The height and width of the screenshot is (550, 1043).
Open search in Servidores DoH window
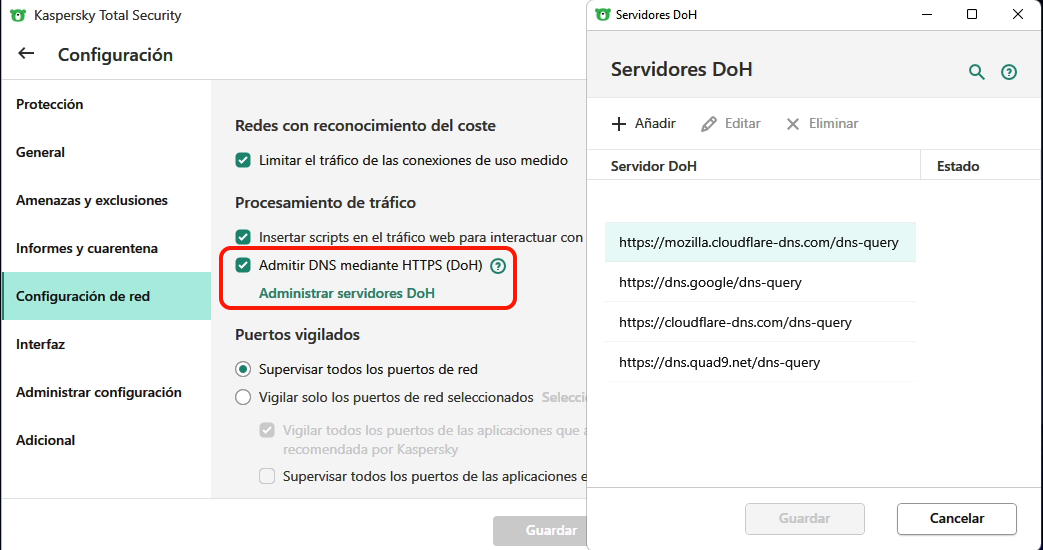click(x=976, y=71)
